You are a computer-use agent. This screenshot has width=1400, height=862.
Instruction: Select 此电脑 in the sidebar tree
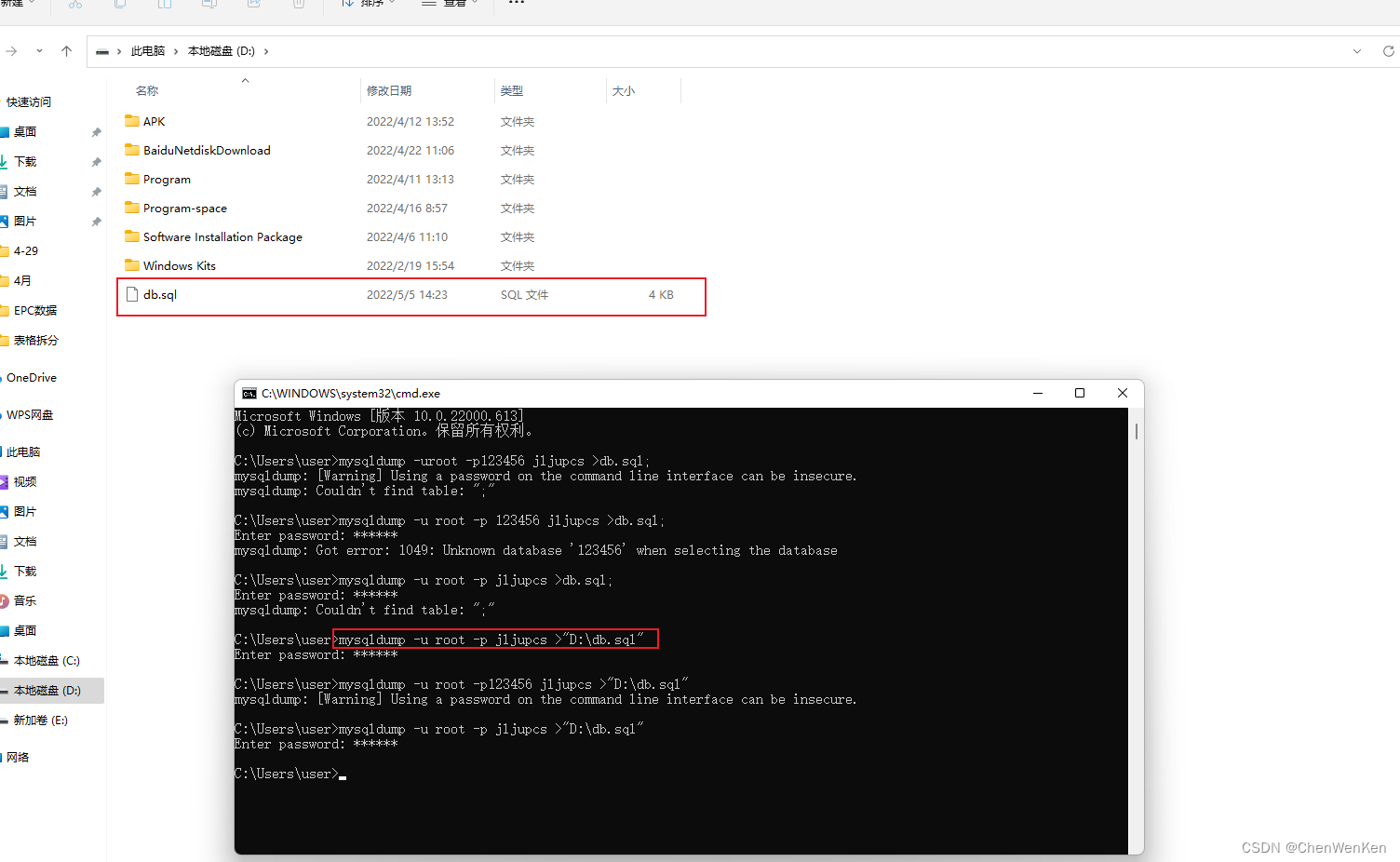coord(23,452)
